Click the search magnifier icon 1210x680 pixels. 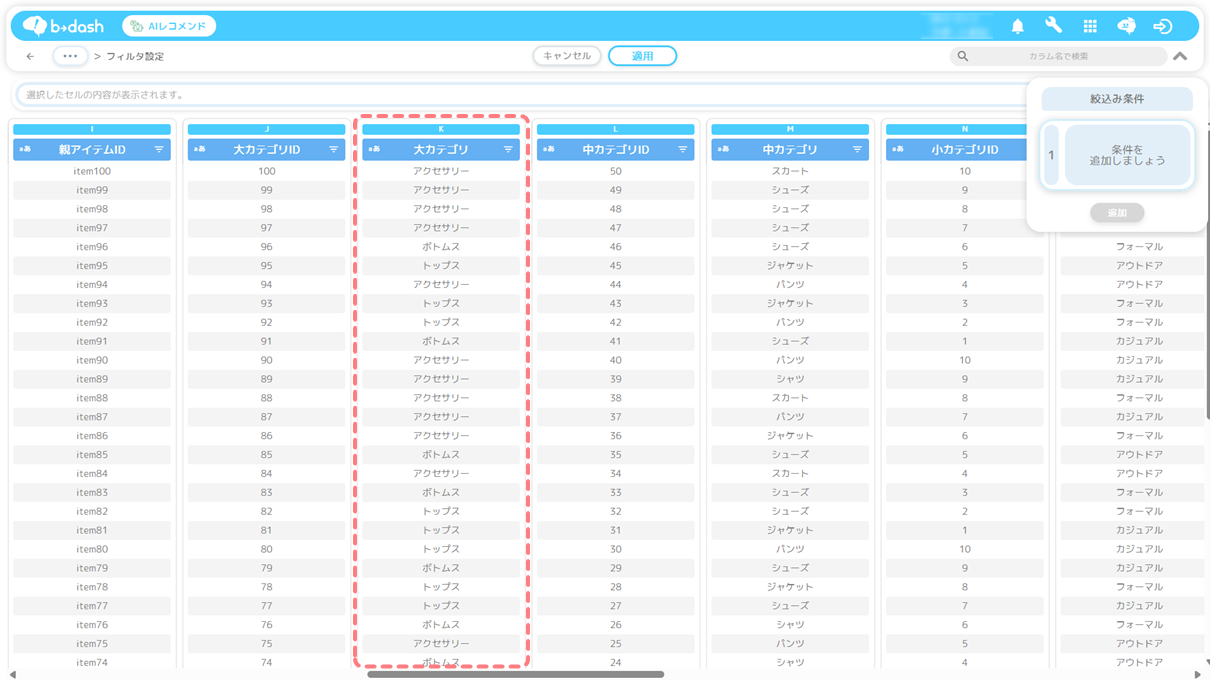tap(963, 57)
